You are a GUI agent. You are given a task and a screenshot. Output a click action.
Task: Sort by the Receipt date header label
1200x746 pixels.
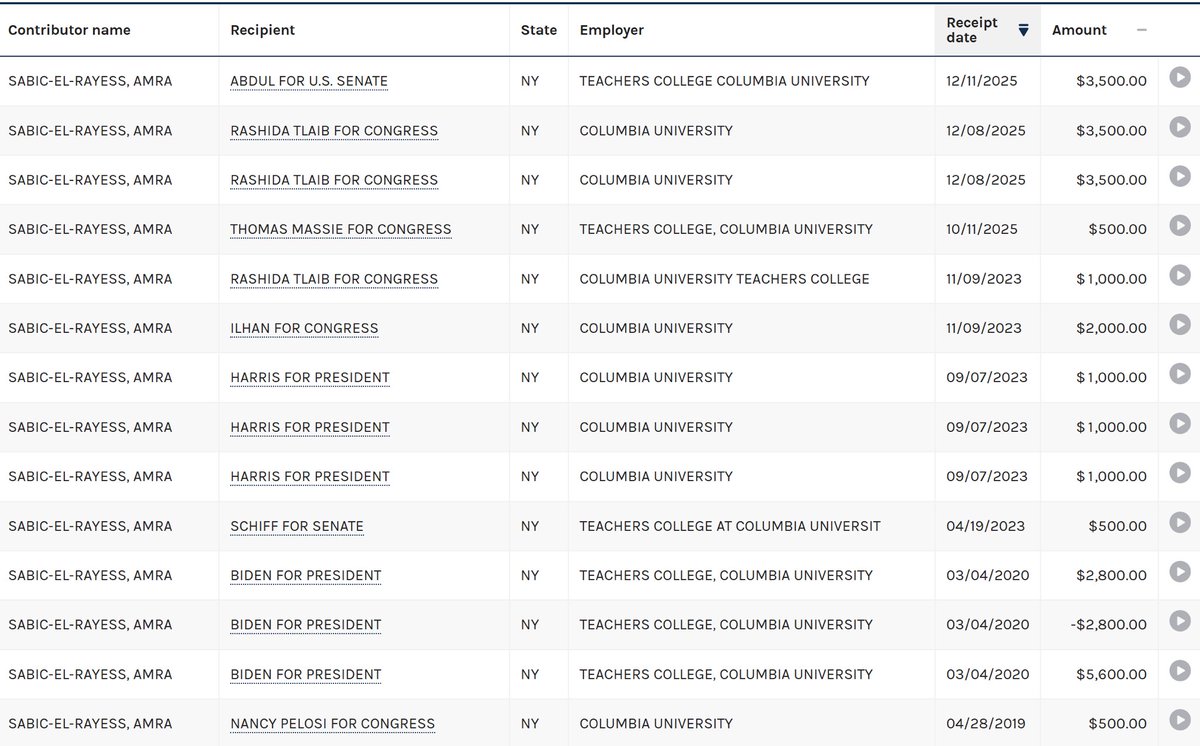click(x=973, y=30)
